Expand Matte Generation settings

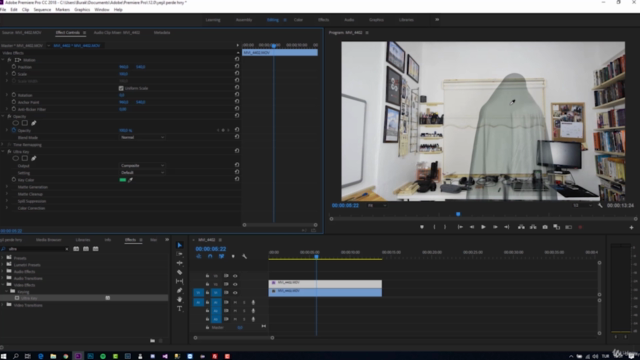point(7,187)
